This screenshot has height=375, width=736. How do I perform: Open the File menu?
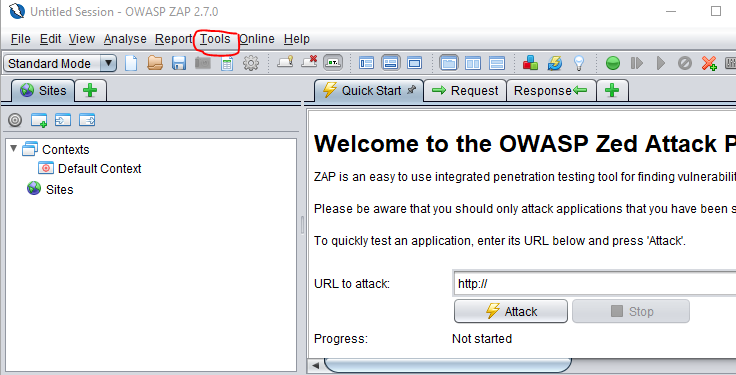pyautogui.click(x=21, y=39)
